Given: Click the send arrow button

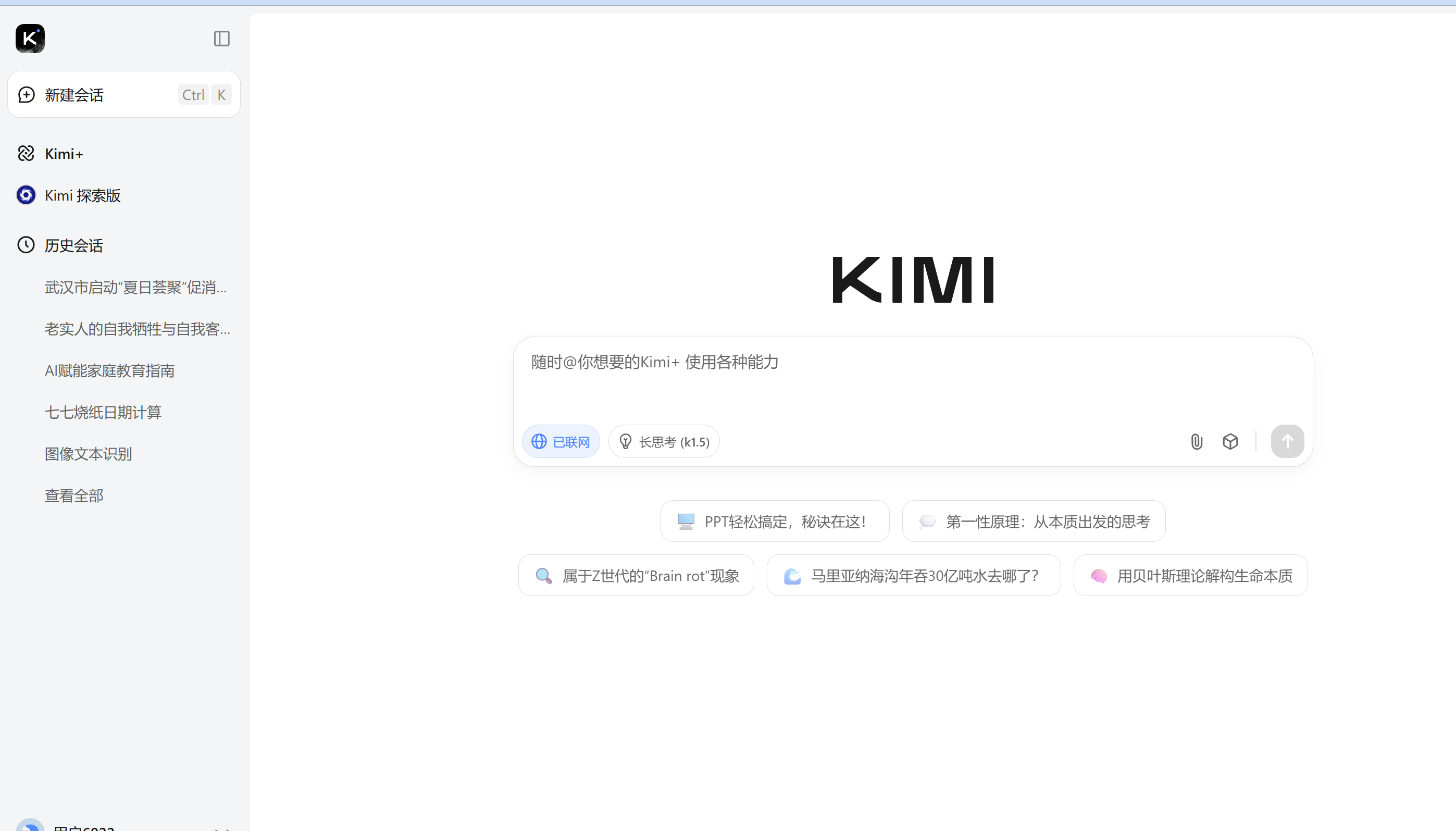Looking at the screenshot, I should point(1287,442).
